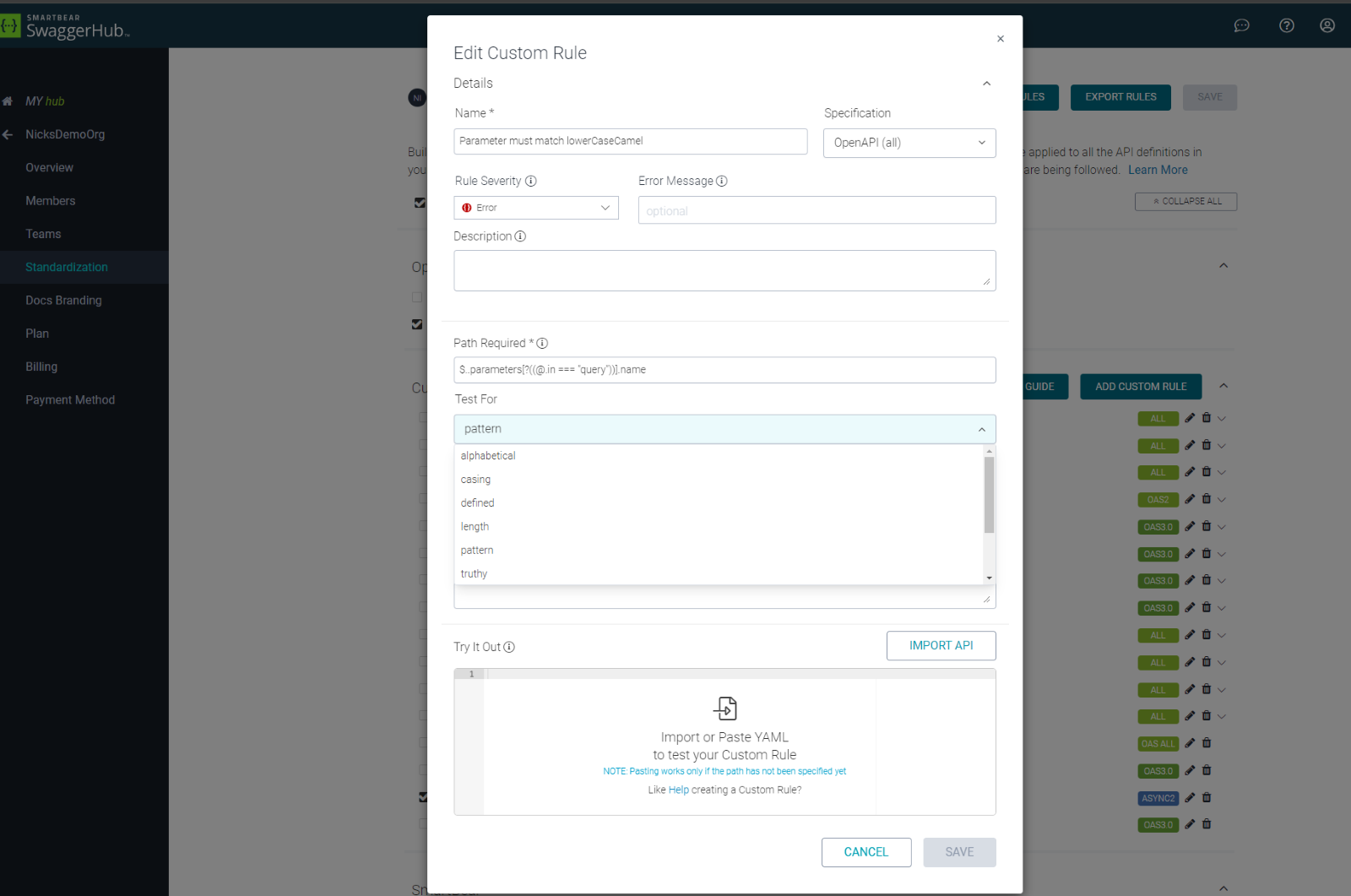This screenshot has width=1351, height=896.
Task: Open the user account profile icon
Action: 1327,25
